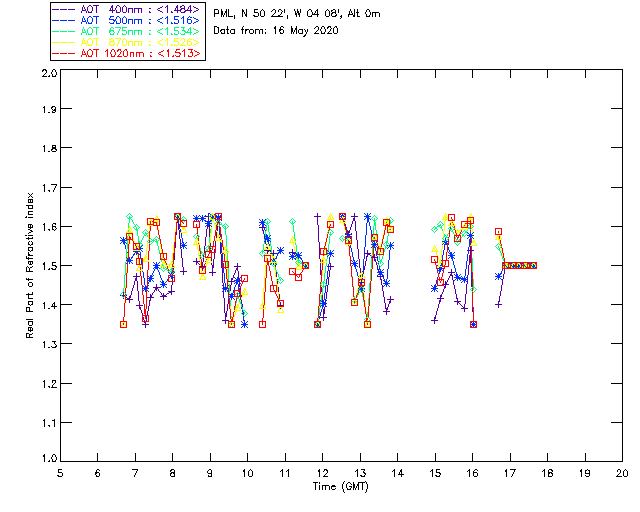Click the 'Data from: 16 May 2020' text

276,30
